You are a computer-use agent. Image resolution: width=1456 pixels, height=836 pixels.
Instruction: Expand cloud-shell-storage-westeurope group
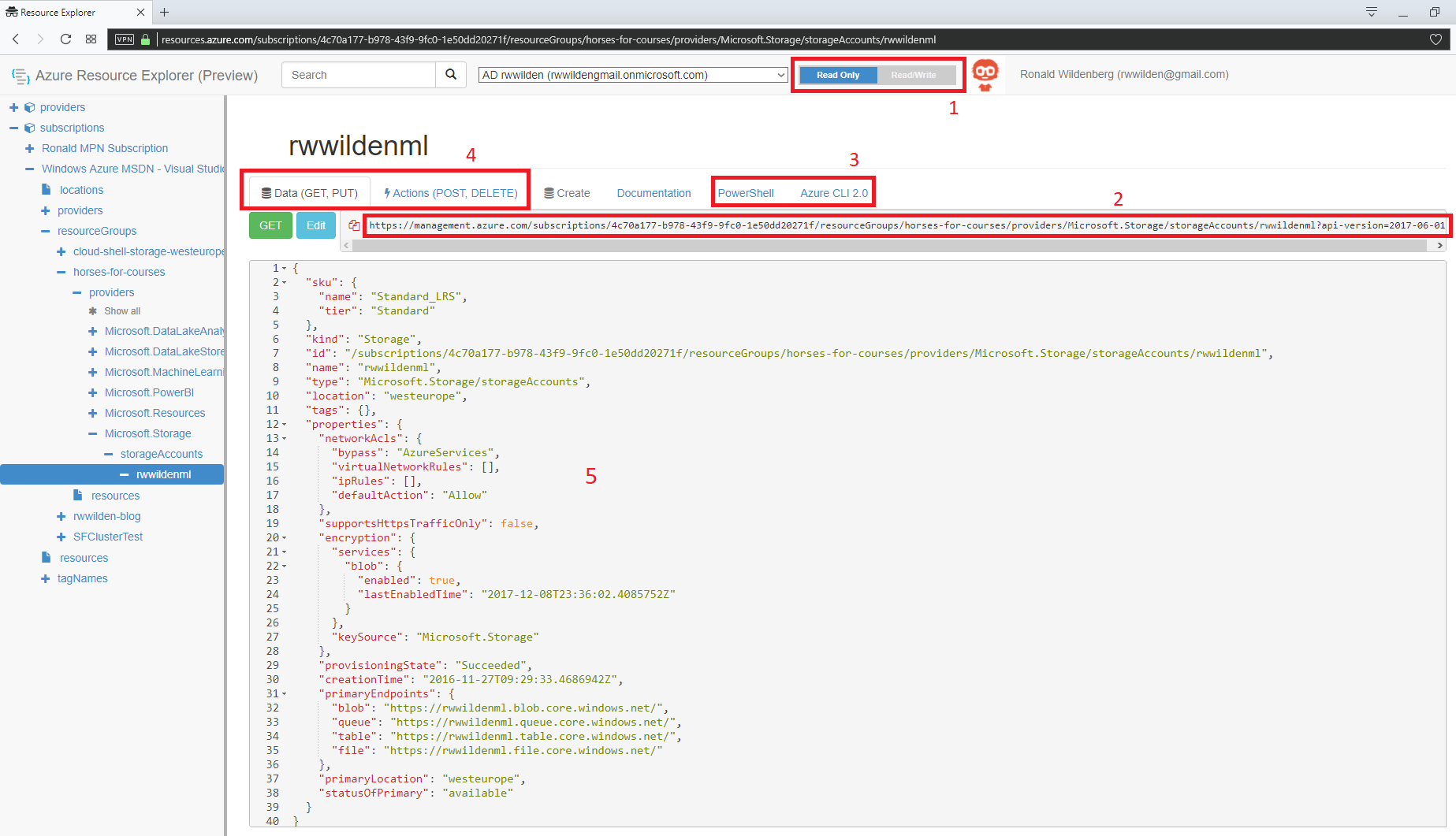pyautogui.click(x=61, y=251)
